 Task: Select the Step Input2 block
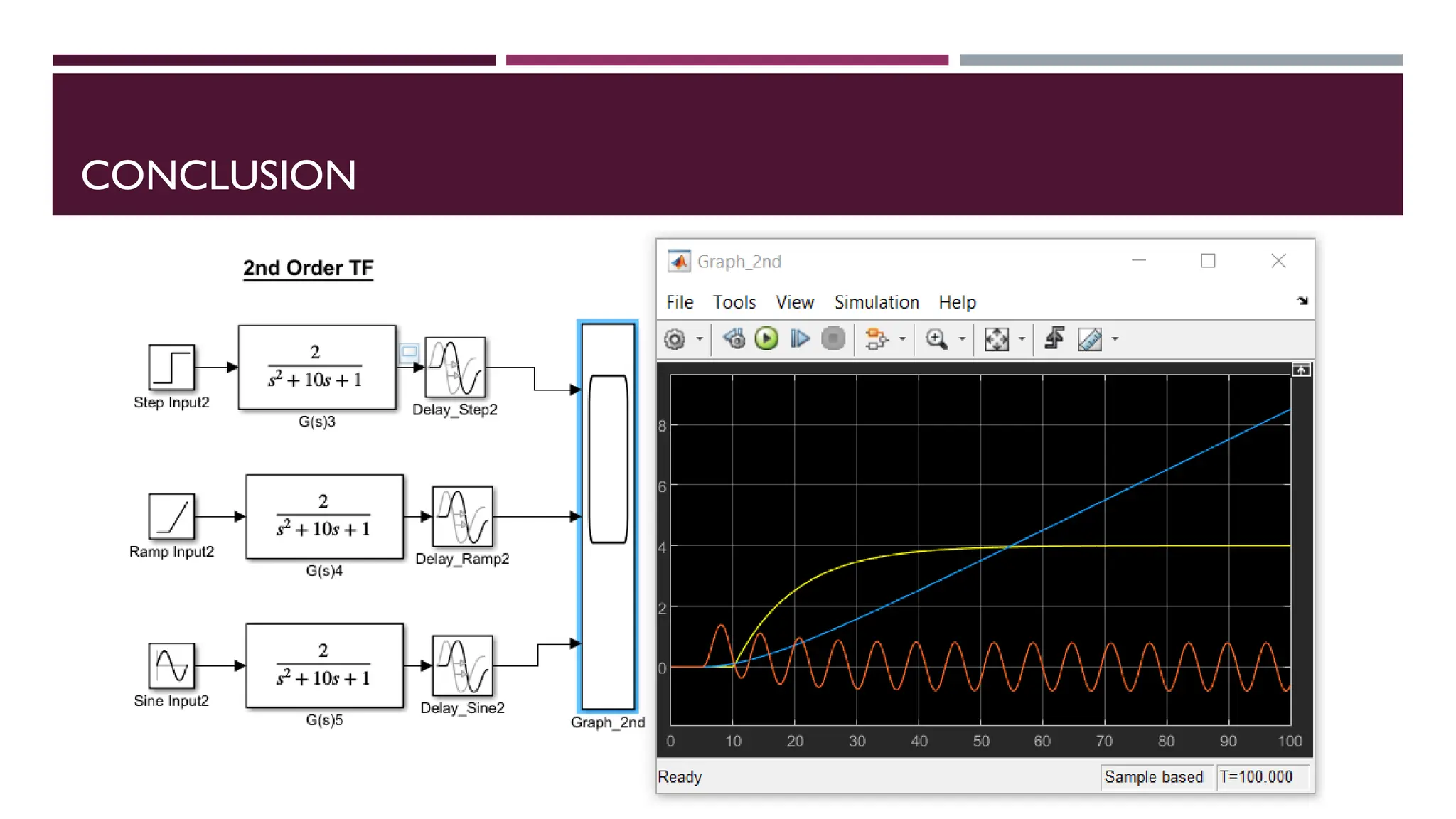coord(171,367)
